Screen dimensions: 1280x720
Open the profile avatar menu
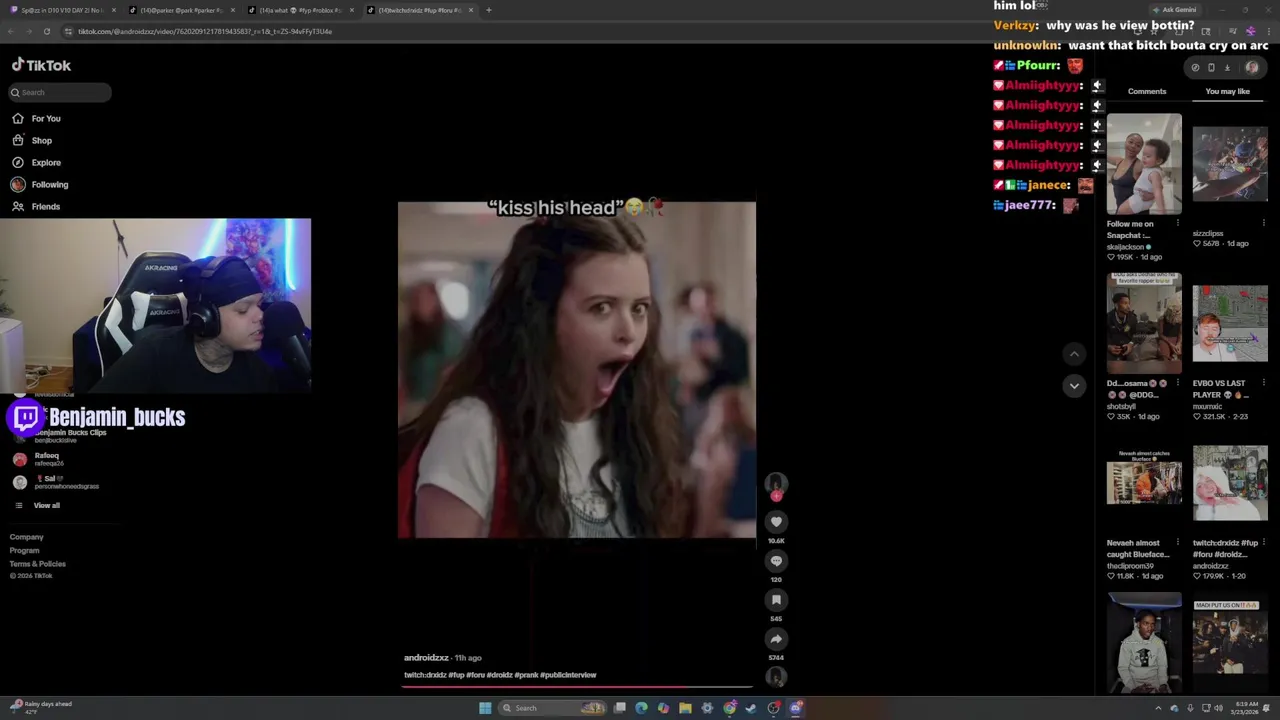click(x=1252, y=67)
